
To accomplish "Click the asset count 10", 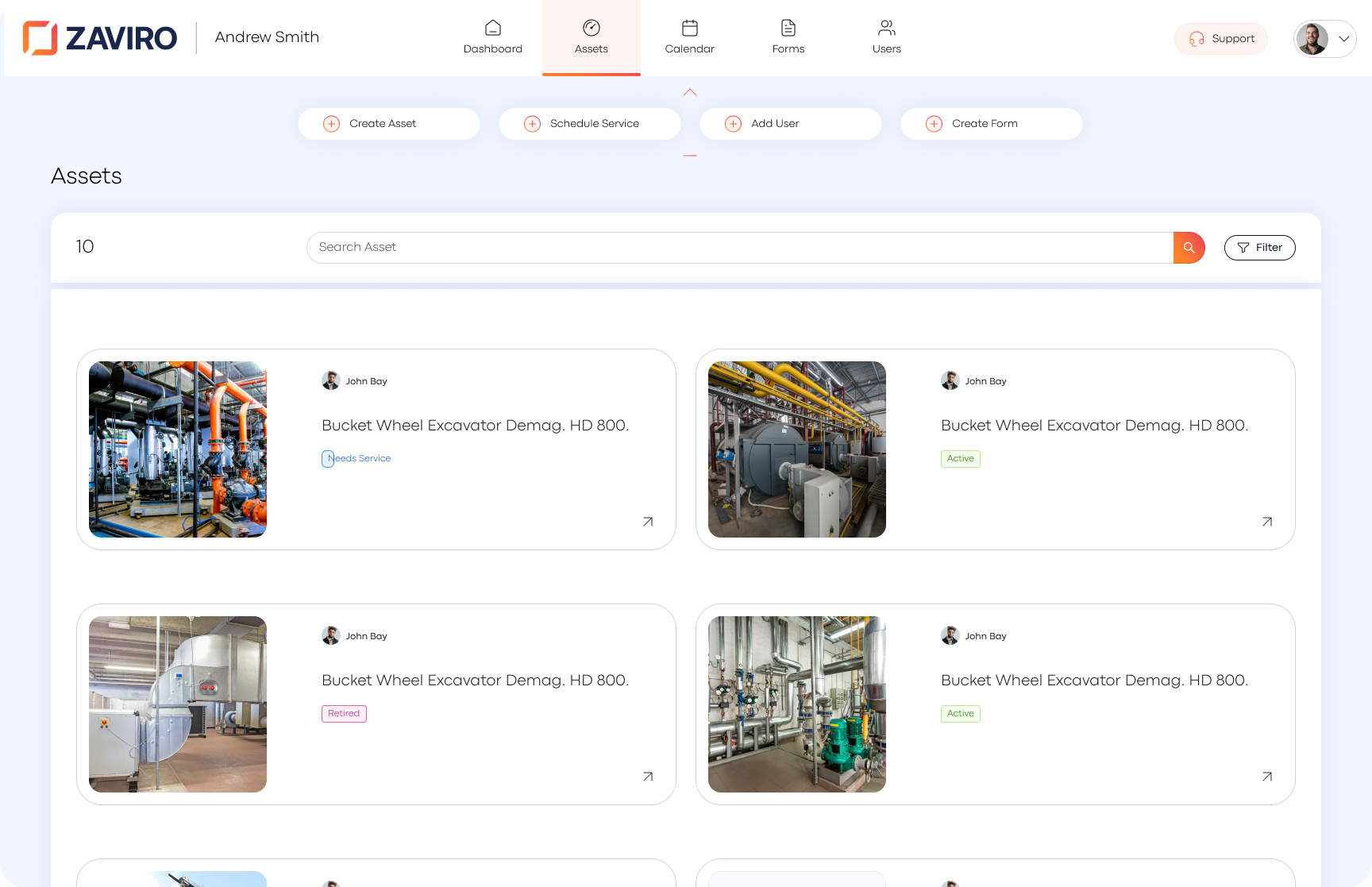I will (x=85, y=247).
